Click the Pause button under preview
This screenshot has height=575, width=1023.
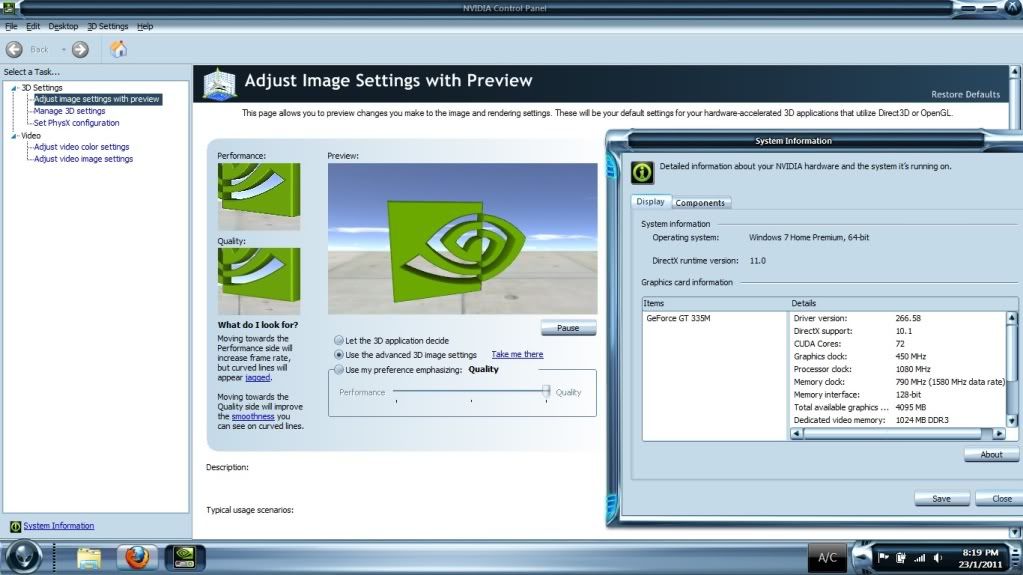(568, 328)
